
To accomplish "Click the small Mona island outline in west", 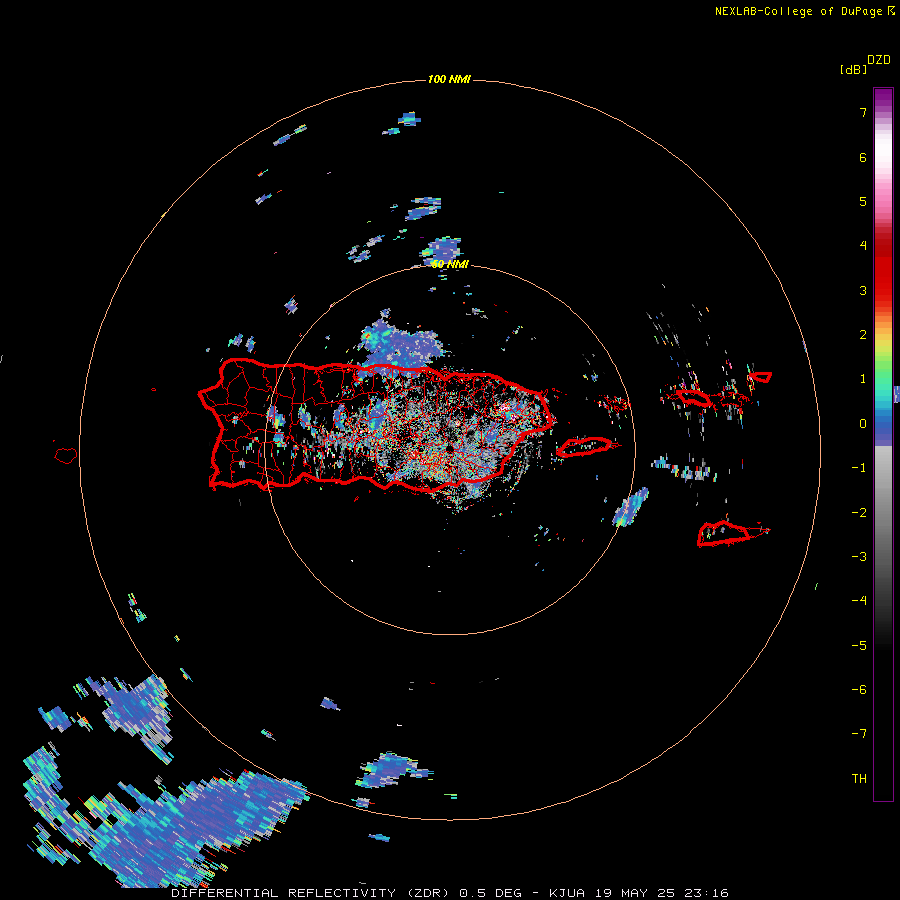I will [66, 455].
